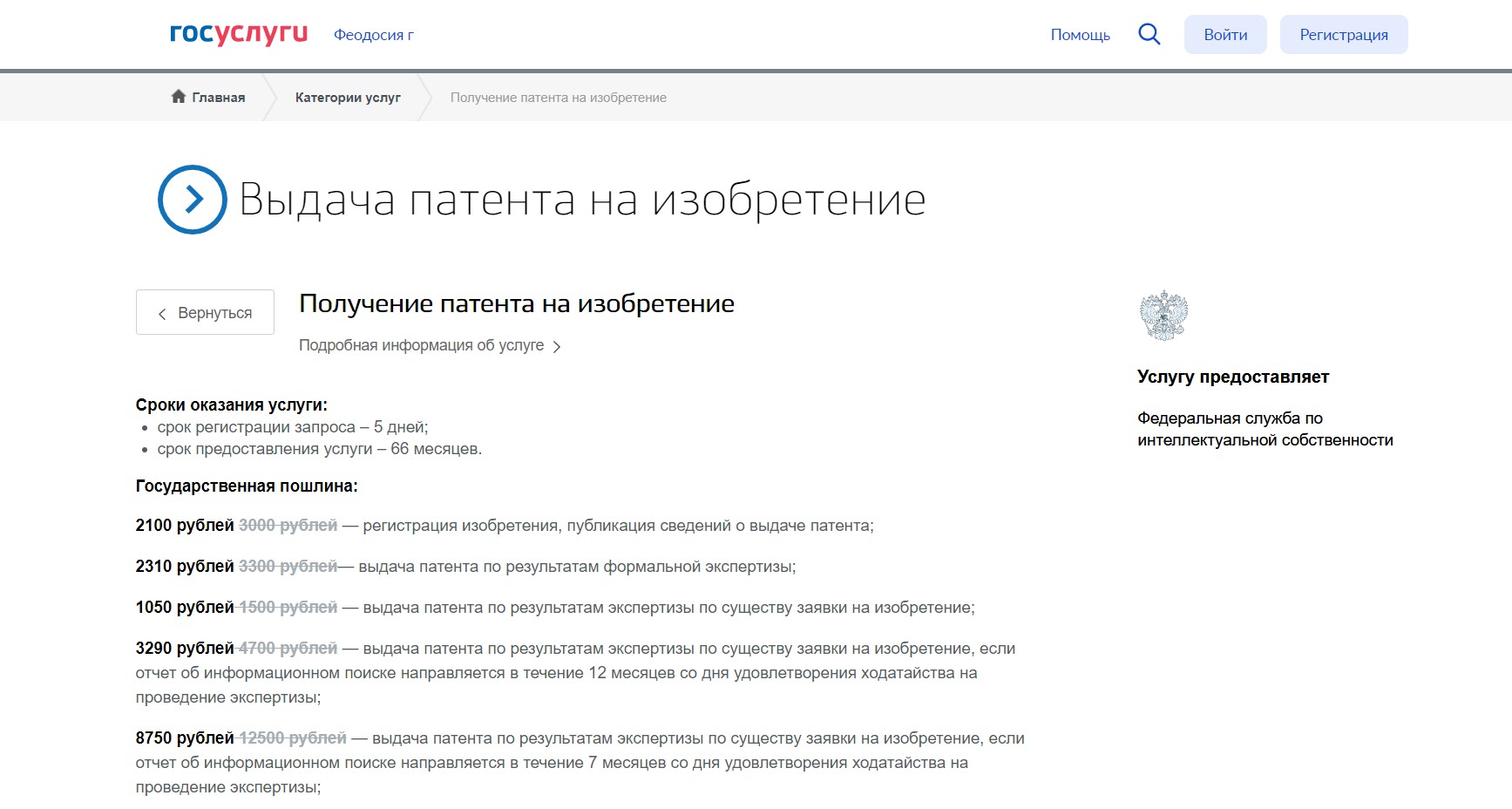
Task: Expand Подробная информация об услуге
Action: [x=430, y=345]
